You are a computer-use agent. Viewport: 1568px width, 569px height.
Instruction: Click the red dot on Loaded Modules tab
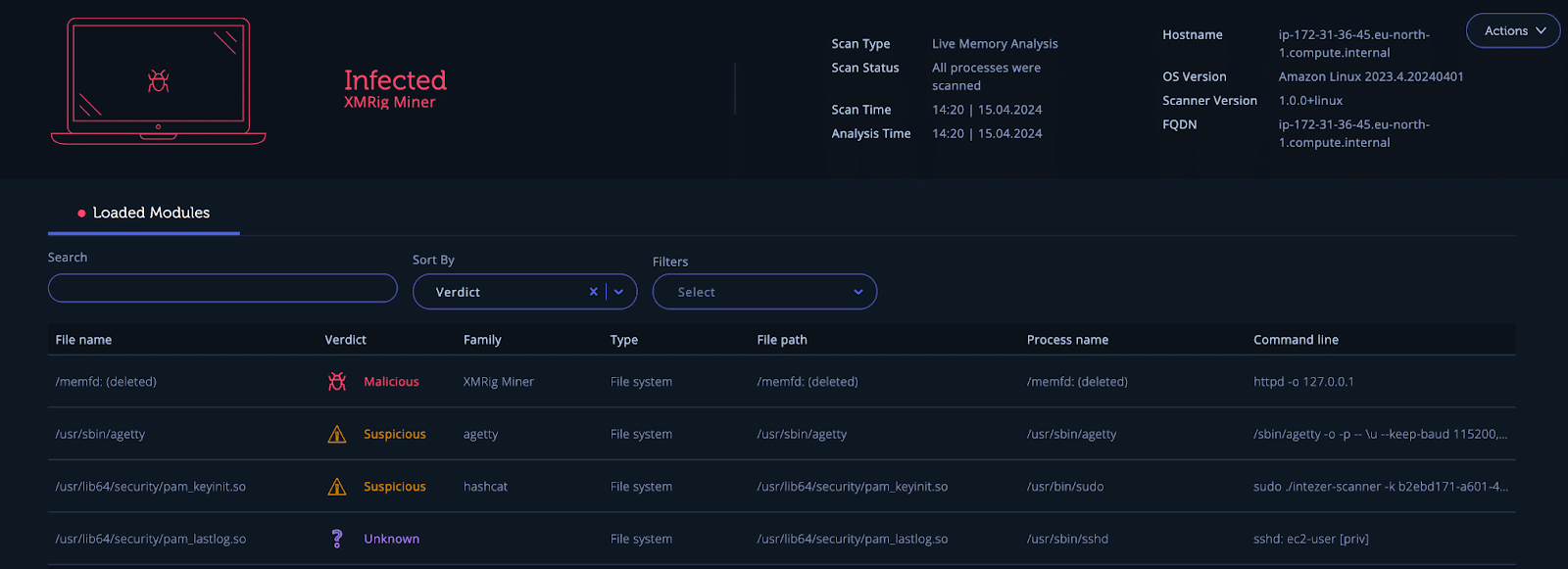coord(81,213)
